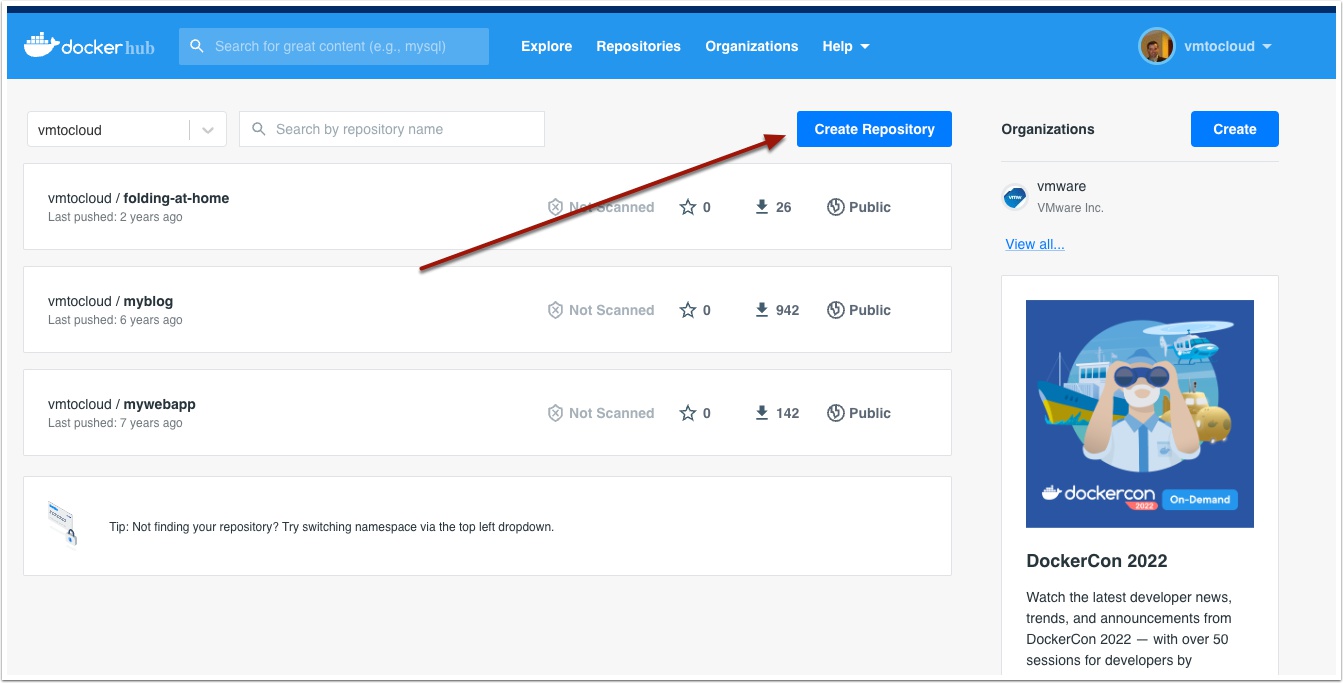Click the Organizations sidebar heading
The height and width of the screenshot is (683, 1343).
1048,129
